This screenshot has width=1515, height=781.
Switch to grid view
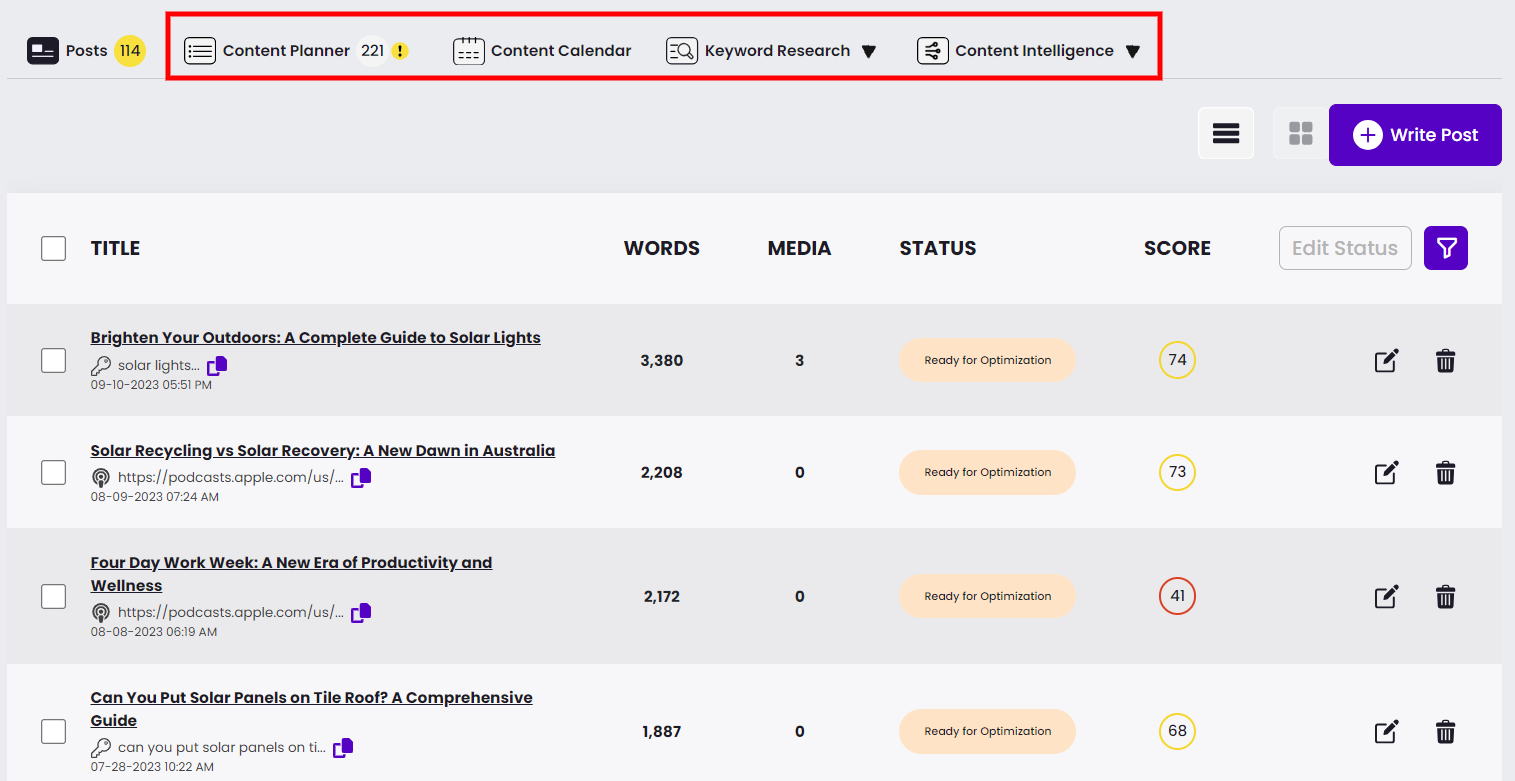[x=1300, y=133]
